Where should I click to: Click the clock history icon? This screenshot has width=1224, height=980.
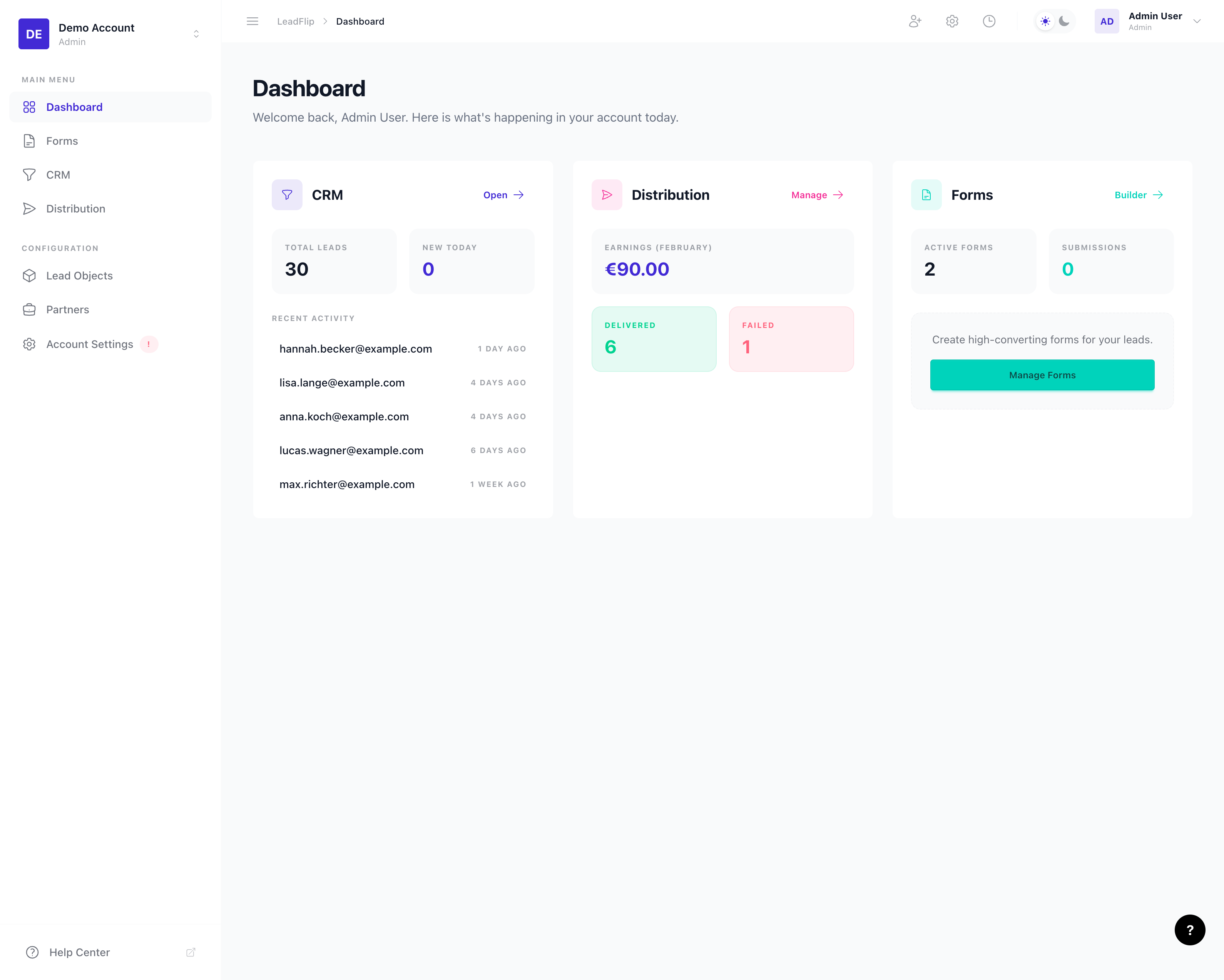pos(989,22)
